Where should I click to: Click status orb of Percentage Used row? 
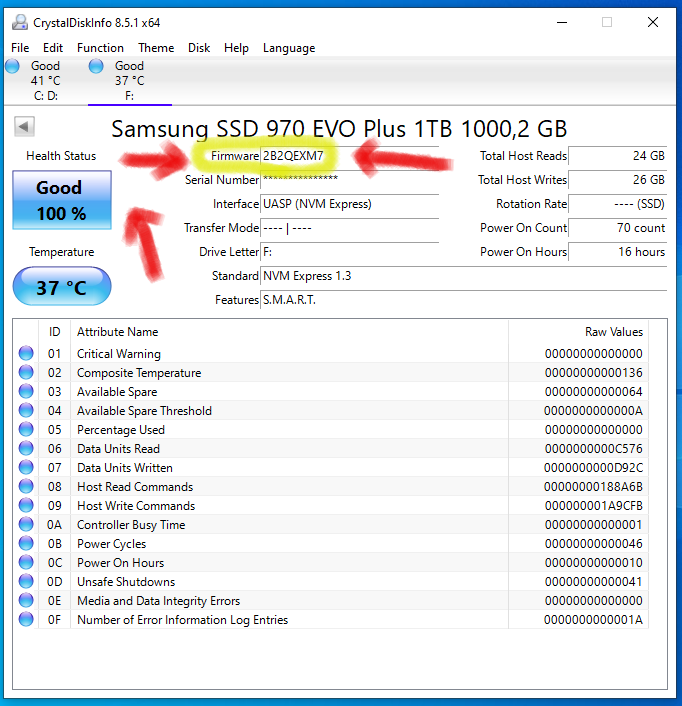click(x=26, y=429)
